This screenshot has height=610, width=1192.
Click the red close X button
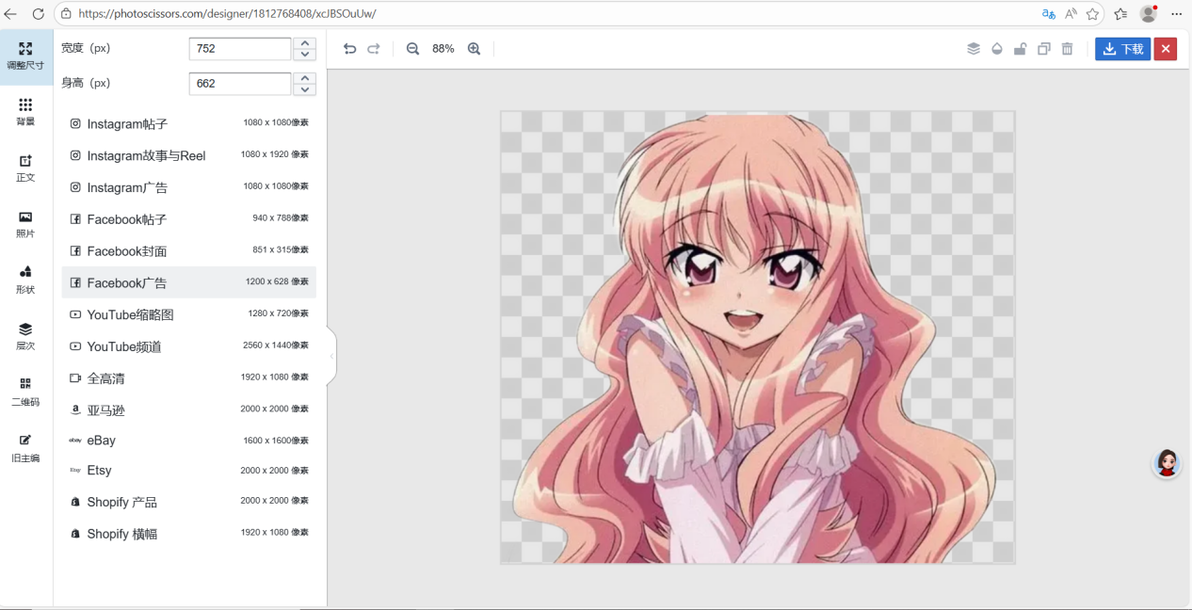click(1165, 49)
